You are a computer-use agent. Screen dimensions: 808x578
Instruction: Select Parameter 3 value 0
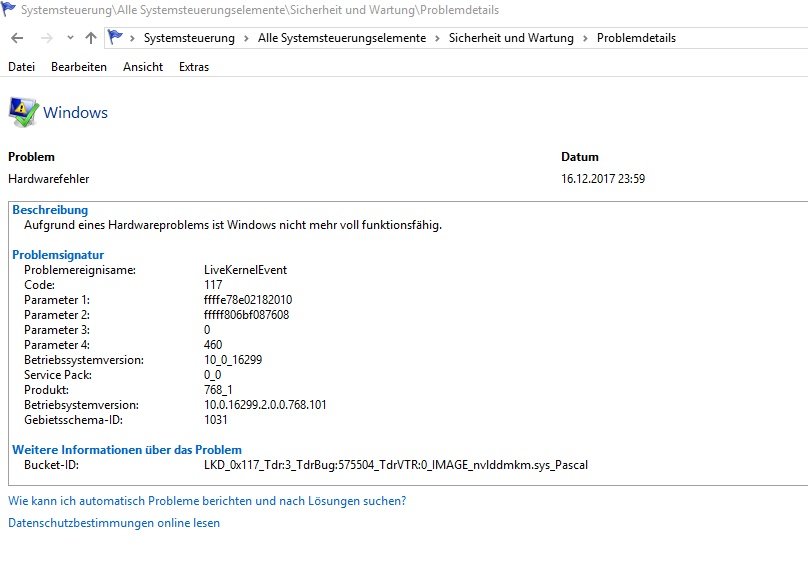pyautogui.click(x=207, y=330)
